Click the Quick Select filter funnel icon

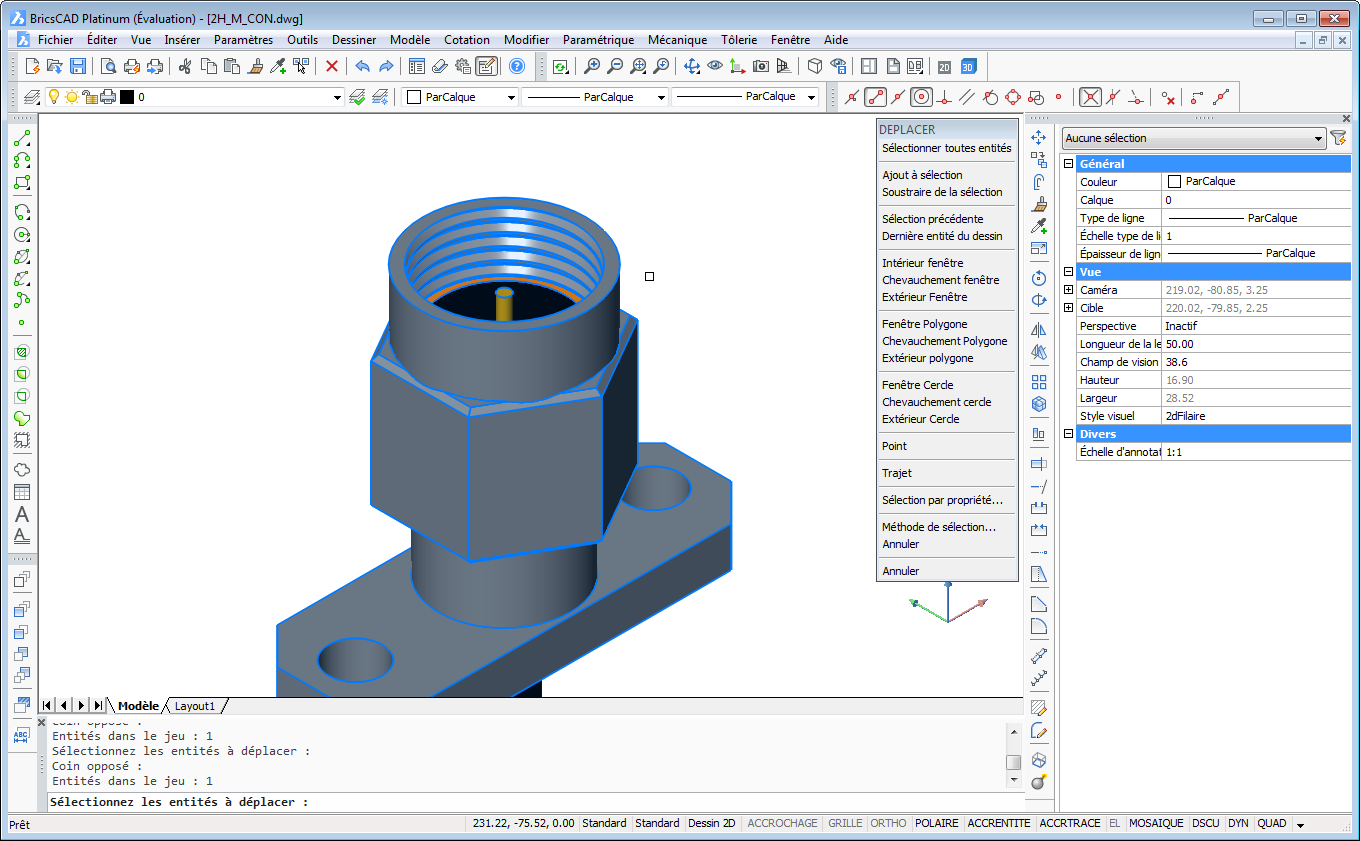[x=1339, y=138]
